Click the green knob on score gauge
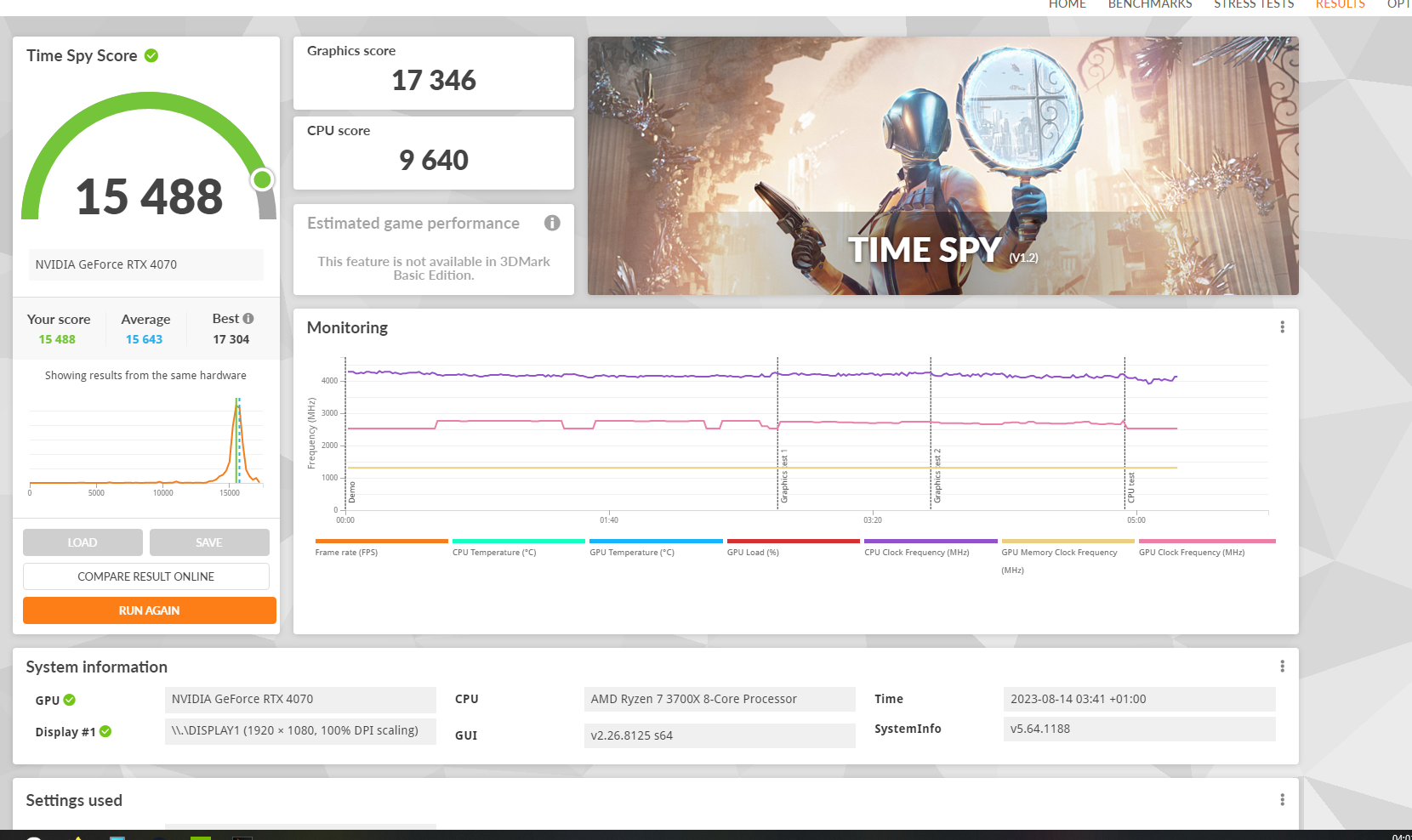 coord(263,179)
